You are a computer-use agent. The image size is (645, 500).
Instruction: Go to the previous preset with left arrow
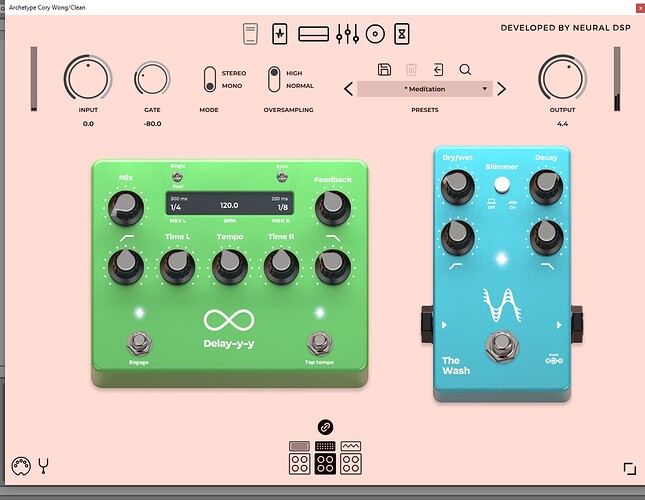click(348, 89)
